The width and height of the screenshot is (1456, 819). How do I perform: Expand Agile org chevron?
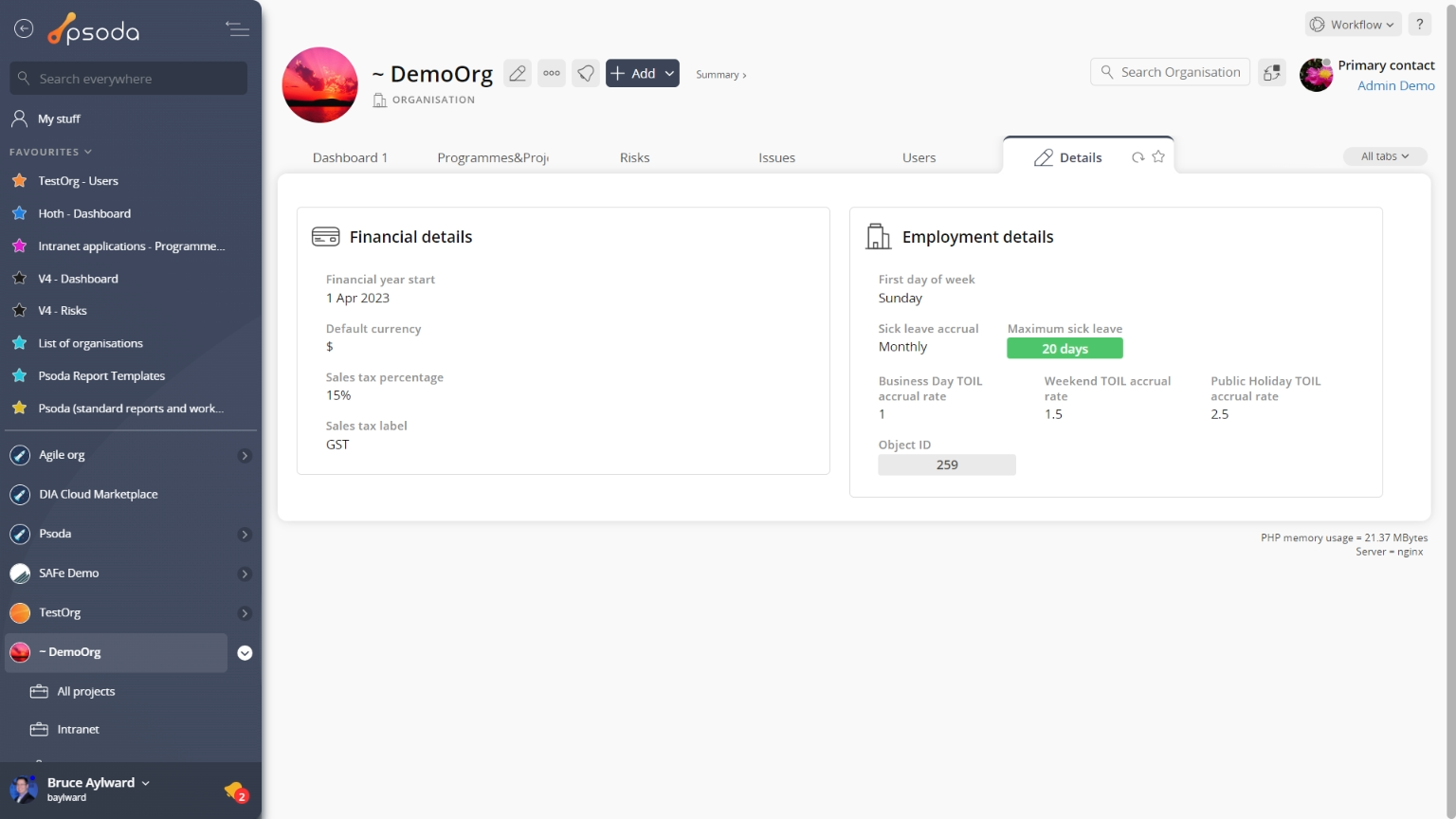tap(245, 456)
